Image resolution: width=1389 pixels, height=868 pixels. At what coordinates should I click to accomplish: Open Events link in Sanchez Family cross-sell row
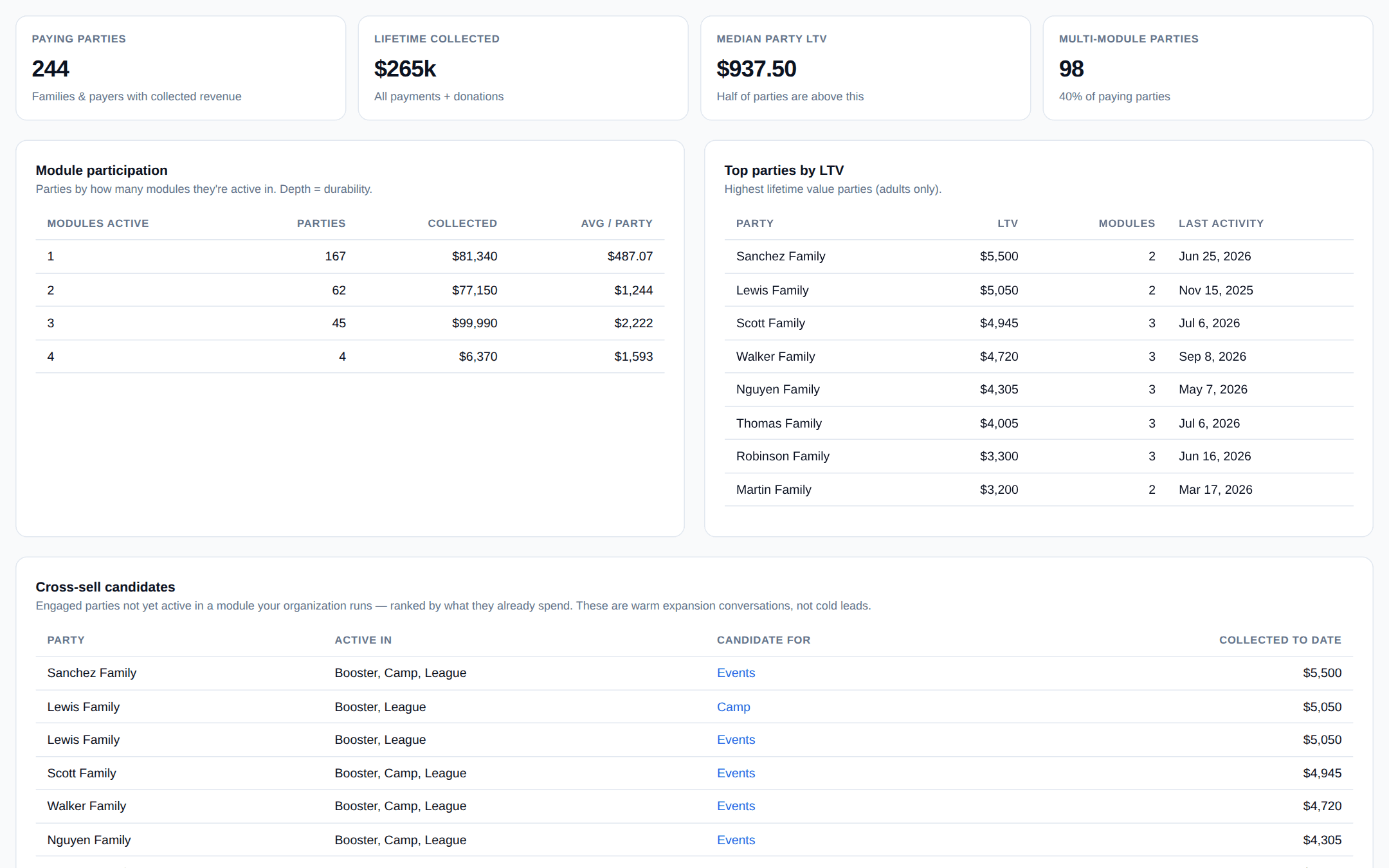tap(736, 673)
